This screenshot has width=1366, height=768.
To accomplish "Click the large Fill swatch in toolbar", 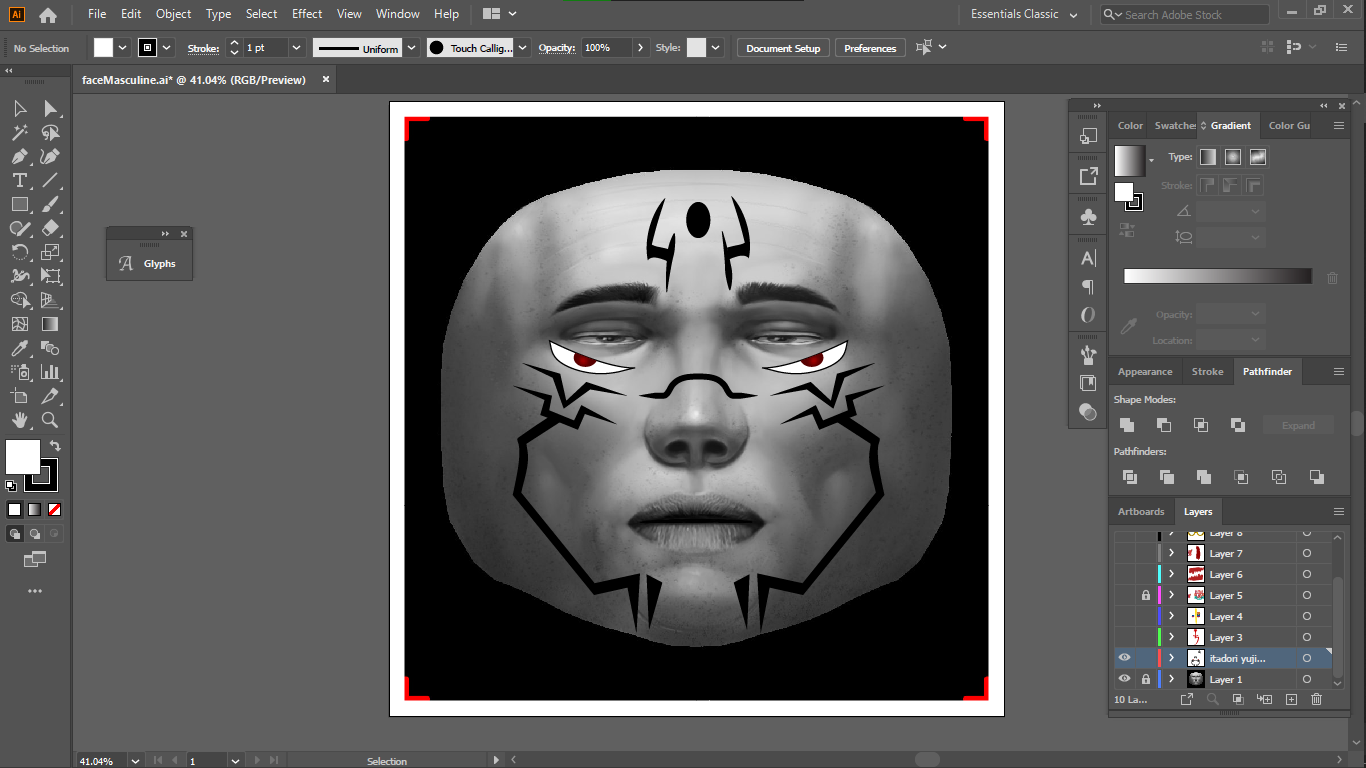I will click(x=23, y=457).
